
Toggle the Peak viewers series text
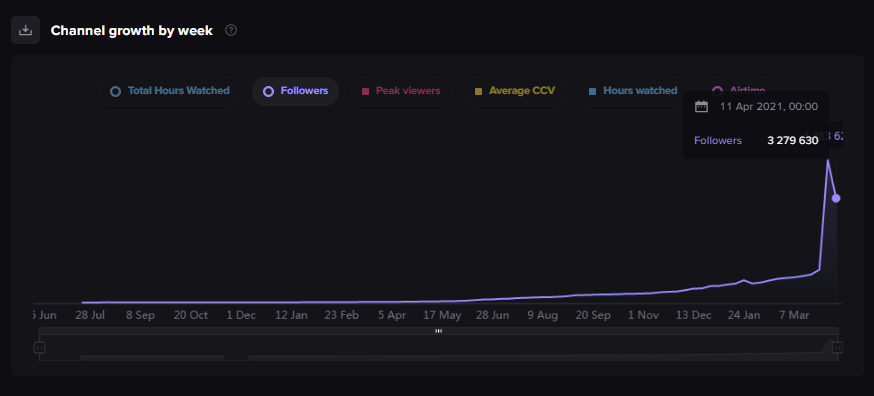[x=408, y=90]
